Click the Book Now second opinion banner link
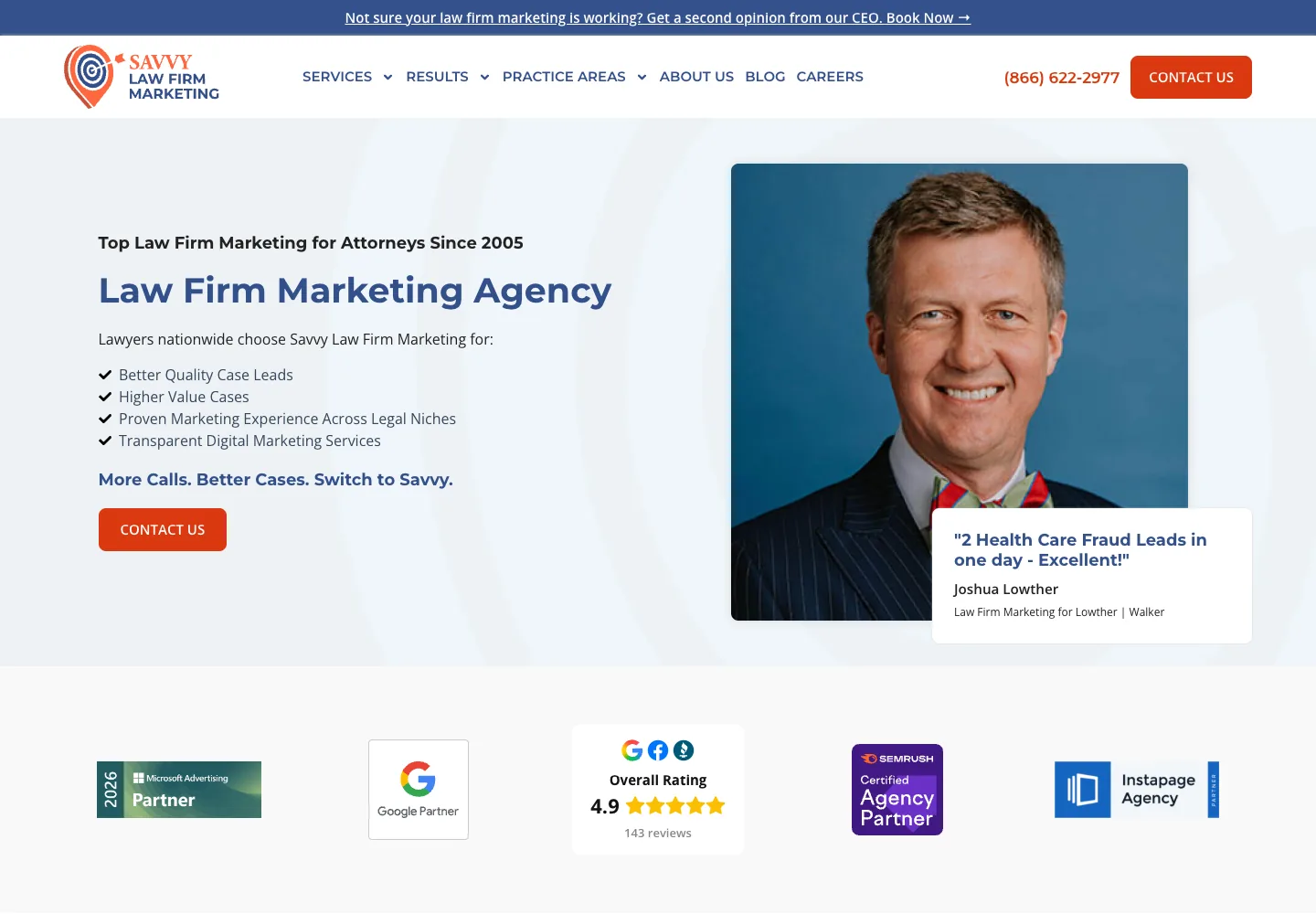The width and height of the screenshot is (1316, 914). coord(658,17)
